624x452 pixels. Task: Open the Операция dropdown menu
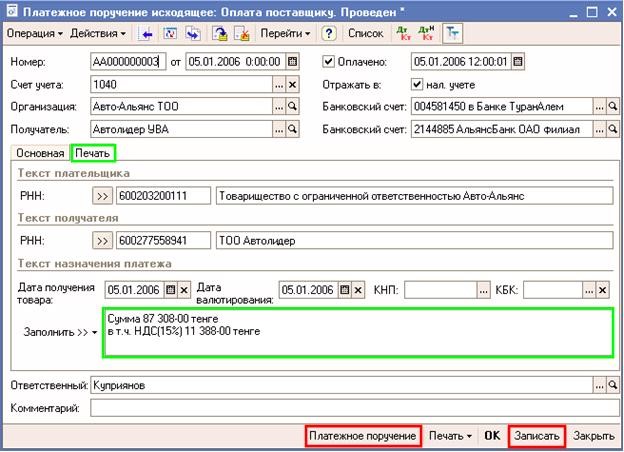(34, 33)
